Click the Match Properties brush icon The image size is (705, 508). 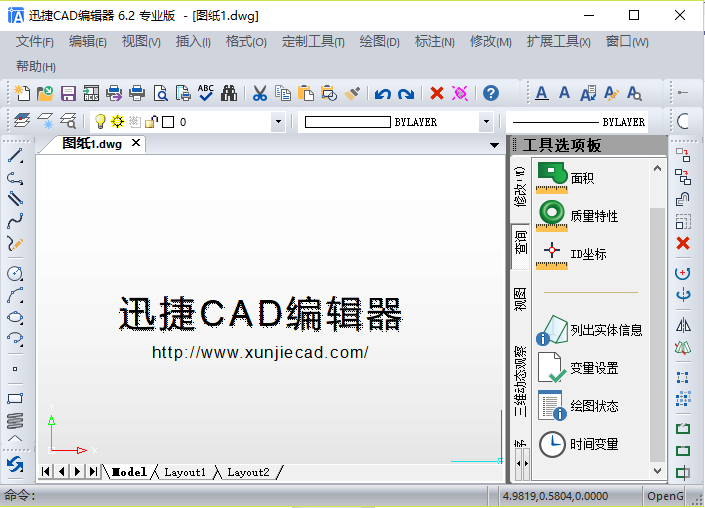click(x=352, y=93)
